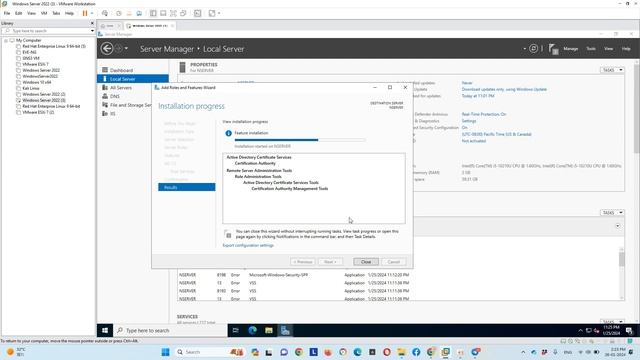Open VMware Edit menu

tap(19, 13)
